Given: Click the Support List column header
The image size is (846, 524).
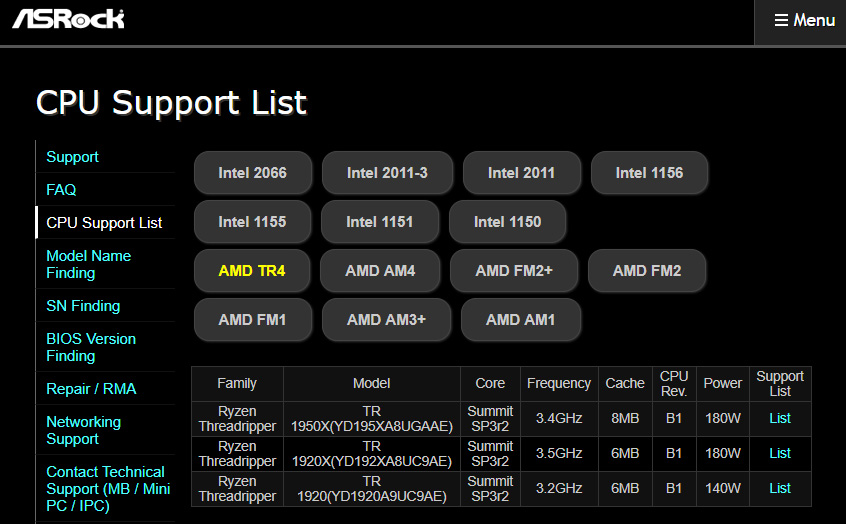Looking at the screenshot, I should [780, 384].
